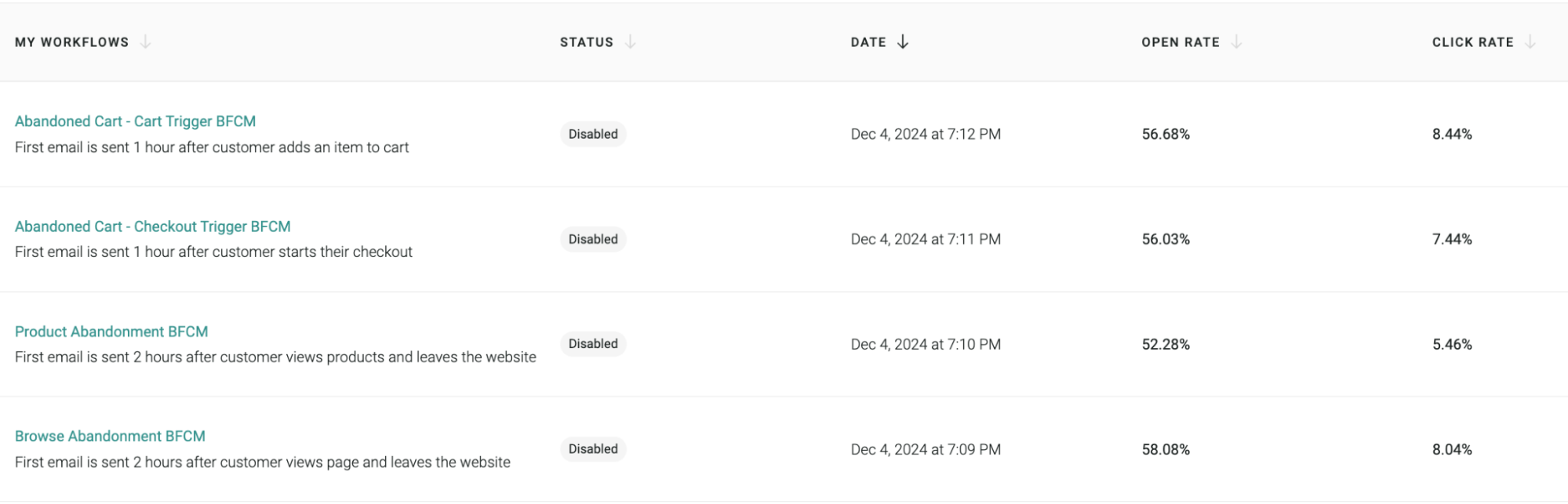The image size is (1568, 504).
Task: Open Abandoned Cart - Cart Trigger BFCM workflow
Action: [x=135, y=121]
